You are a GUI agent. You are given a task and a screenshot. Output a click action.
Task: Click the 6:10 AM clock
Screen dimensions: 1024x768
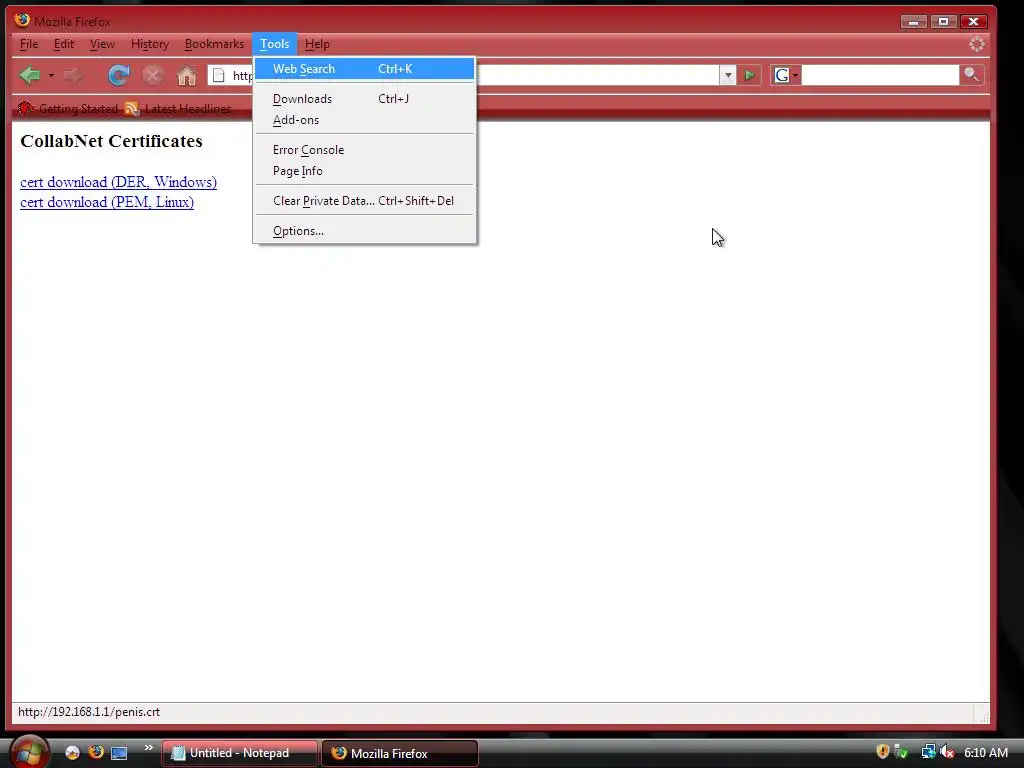pyautogui.click(x=986, y=752)
